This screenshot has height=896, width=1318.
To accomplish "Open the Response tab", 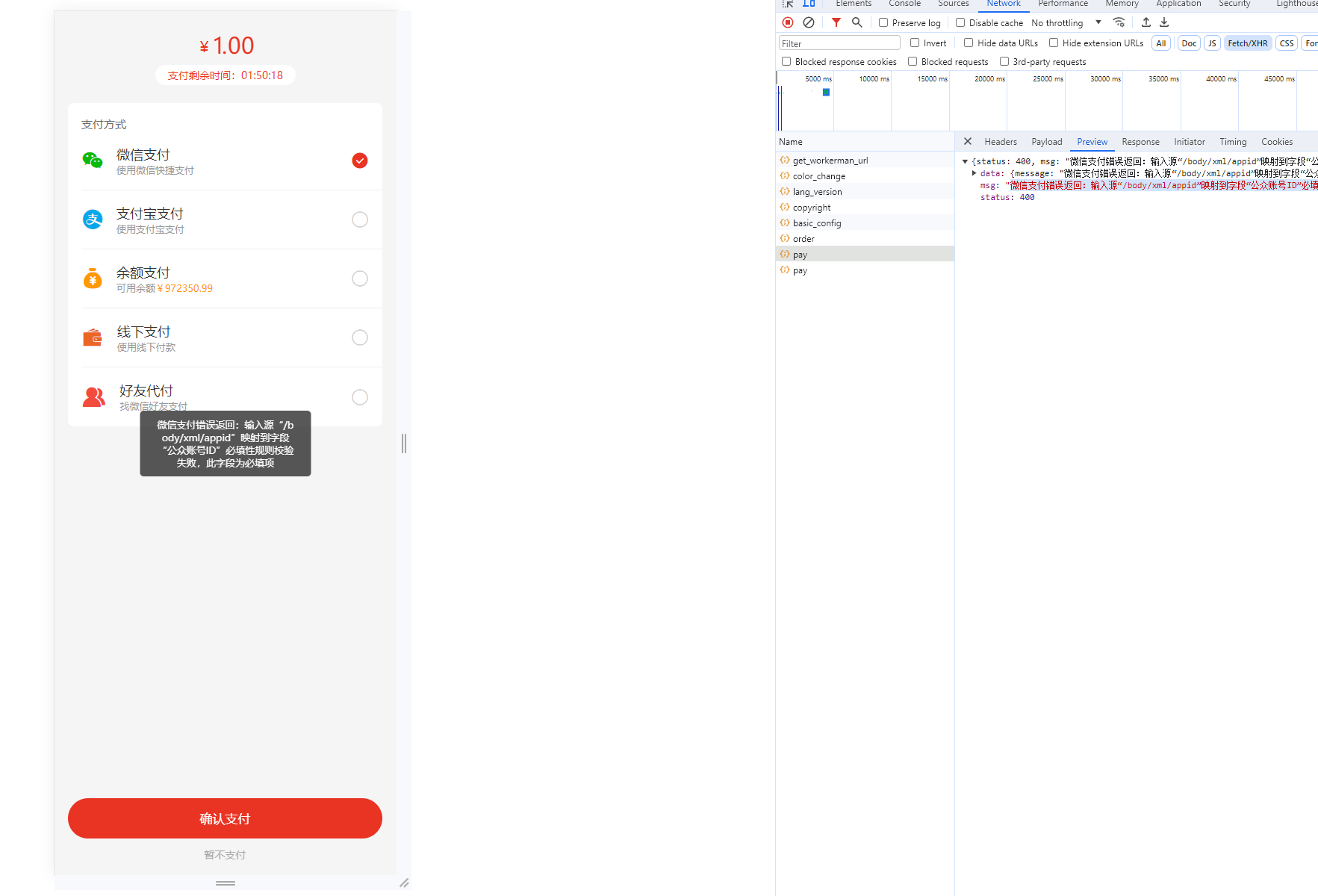I will point(1140,142).
